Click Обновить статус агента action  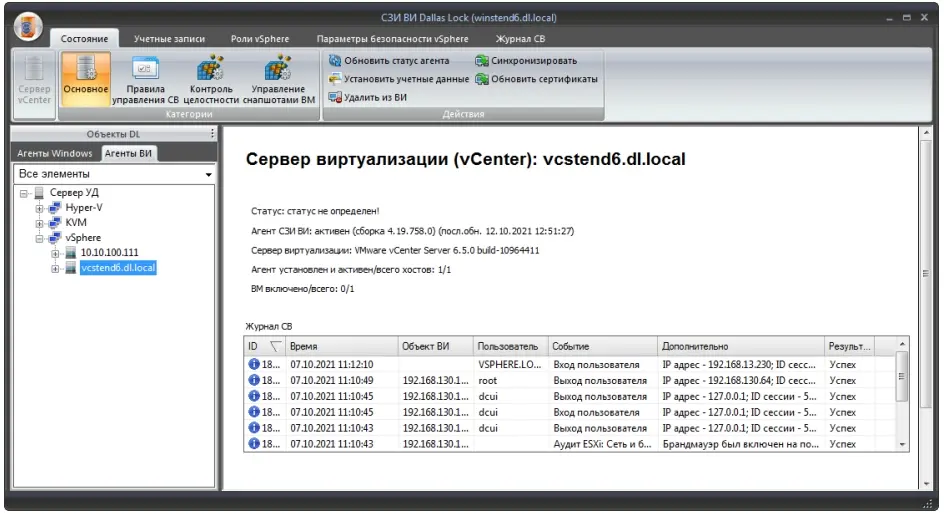click(389, 61)
